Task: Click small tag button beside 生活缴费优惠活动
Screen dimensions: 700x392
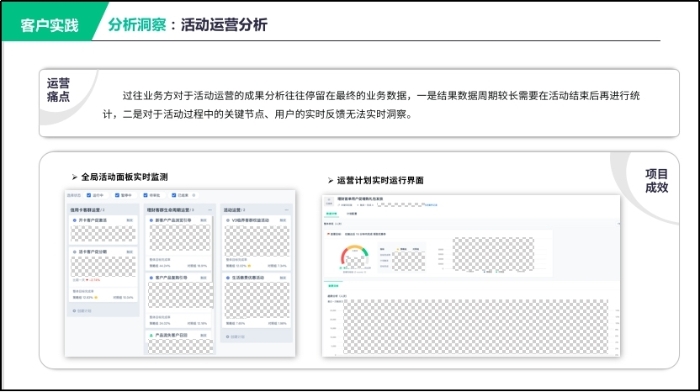Action: coord(283,278)
